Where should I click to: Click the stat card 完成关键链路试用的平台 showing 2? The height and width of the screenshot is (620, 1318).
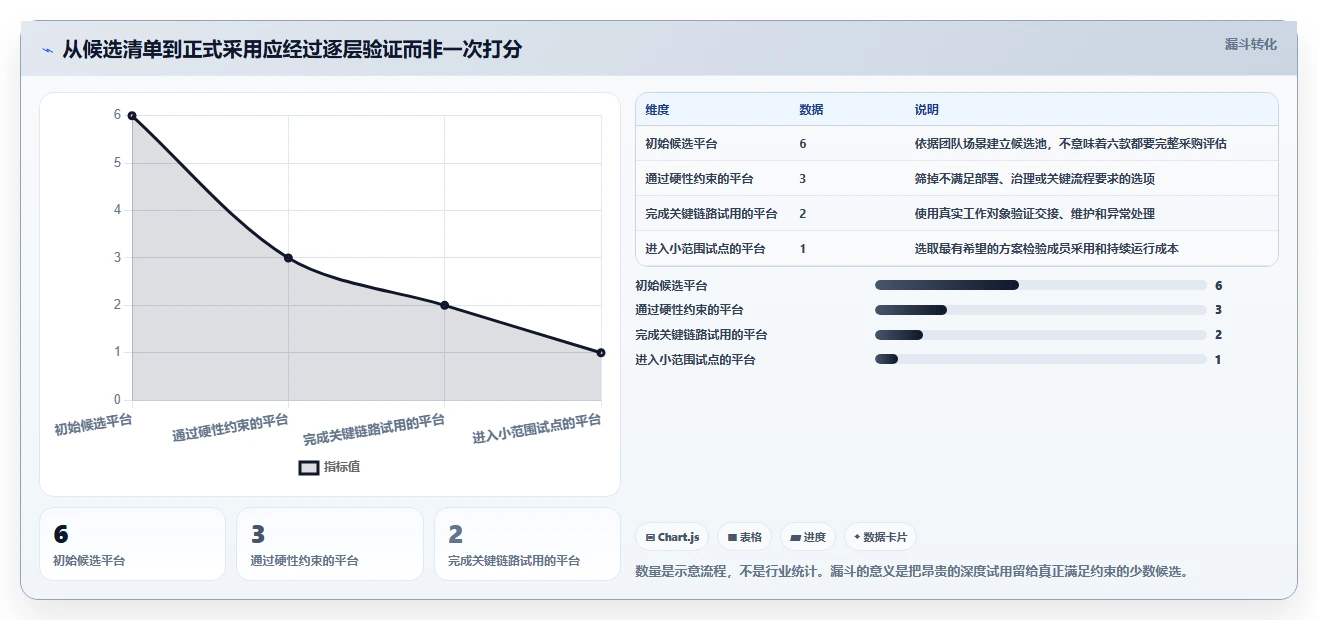coord(527,544)
